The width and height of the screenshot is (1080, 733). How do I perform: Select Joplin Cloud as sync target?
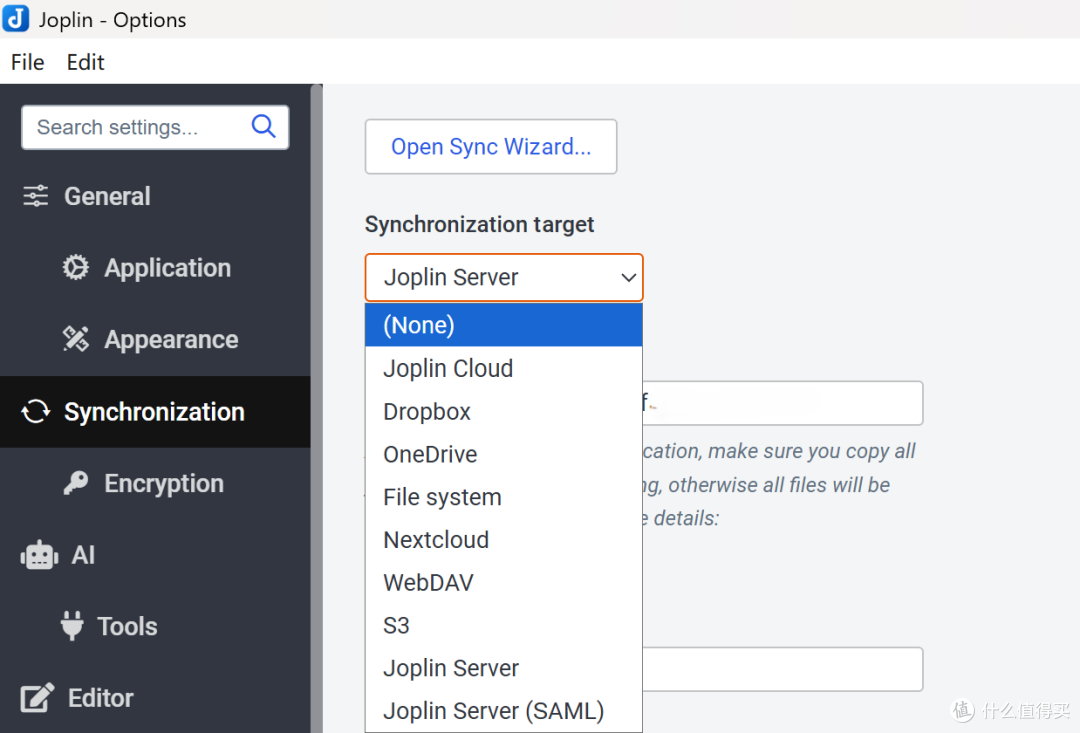pos(504,369)
